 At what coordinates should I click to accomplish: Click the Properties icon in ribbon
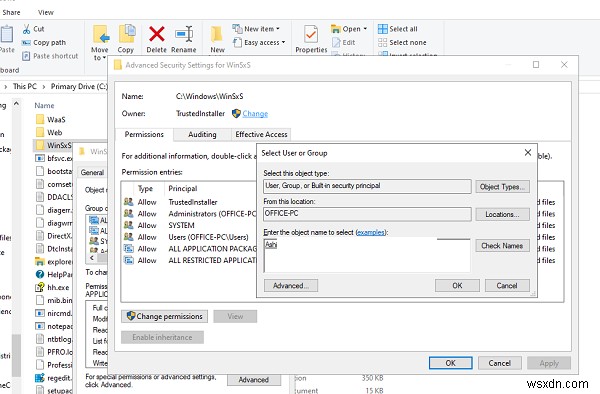tap(311, 34)
